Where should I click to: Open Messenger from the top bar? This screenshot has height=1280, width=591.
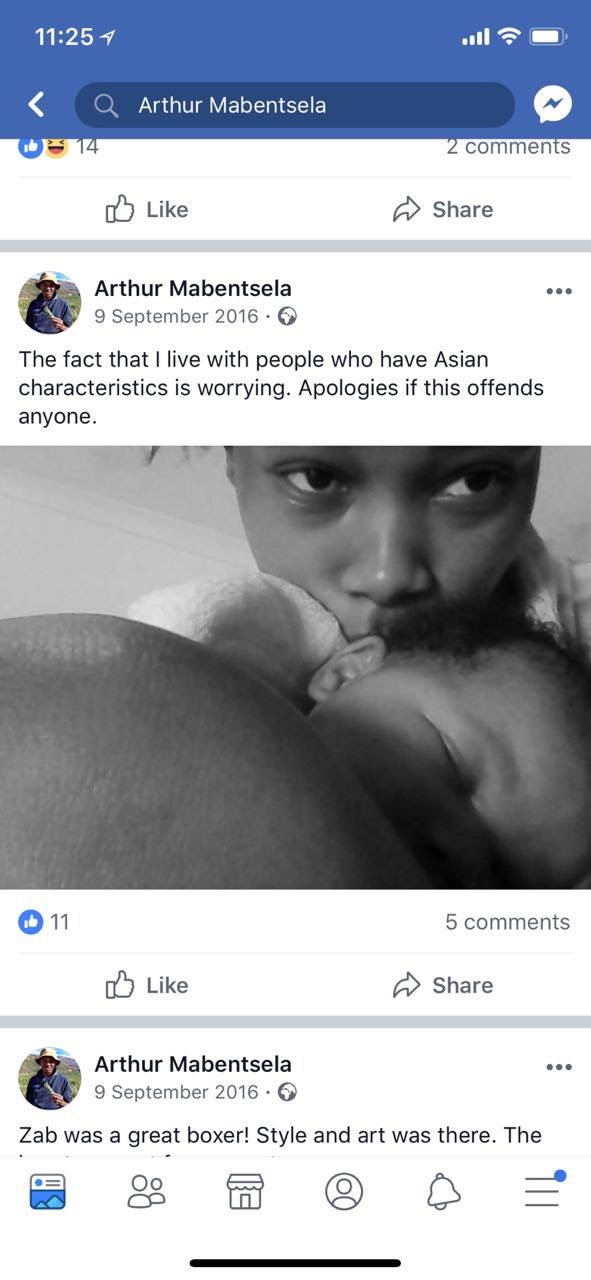click(x=553, y=104)
